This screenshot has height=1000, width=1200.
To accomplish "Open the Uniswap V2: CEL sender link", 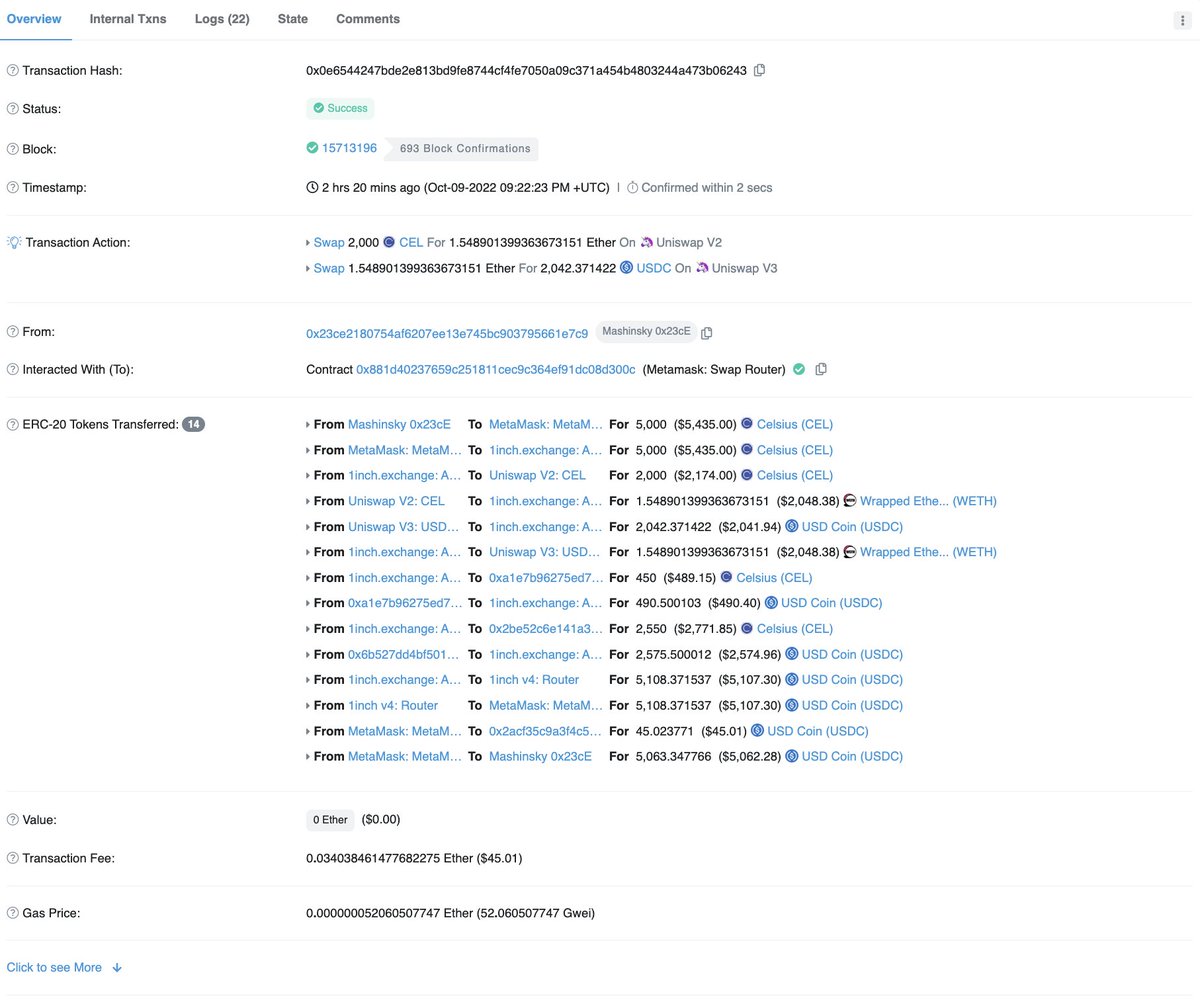I will (396, 501).
